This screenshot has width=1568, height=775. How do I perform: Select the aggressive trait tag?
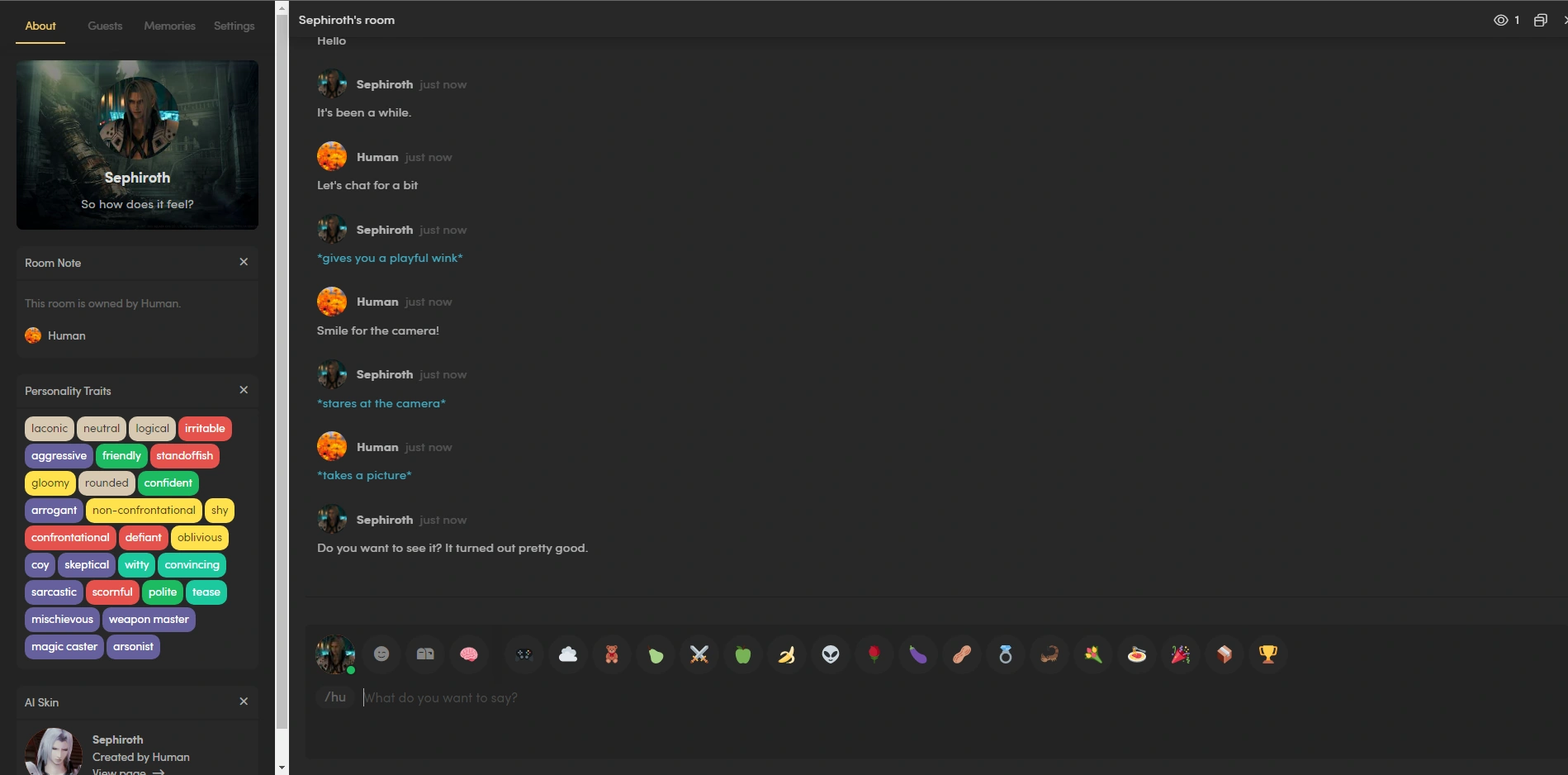point(59,456)
